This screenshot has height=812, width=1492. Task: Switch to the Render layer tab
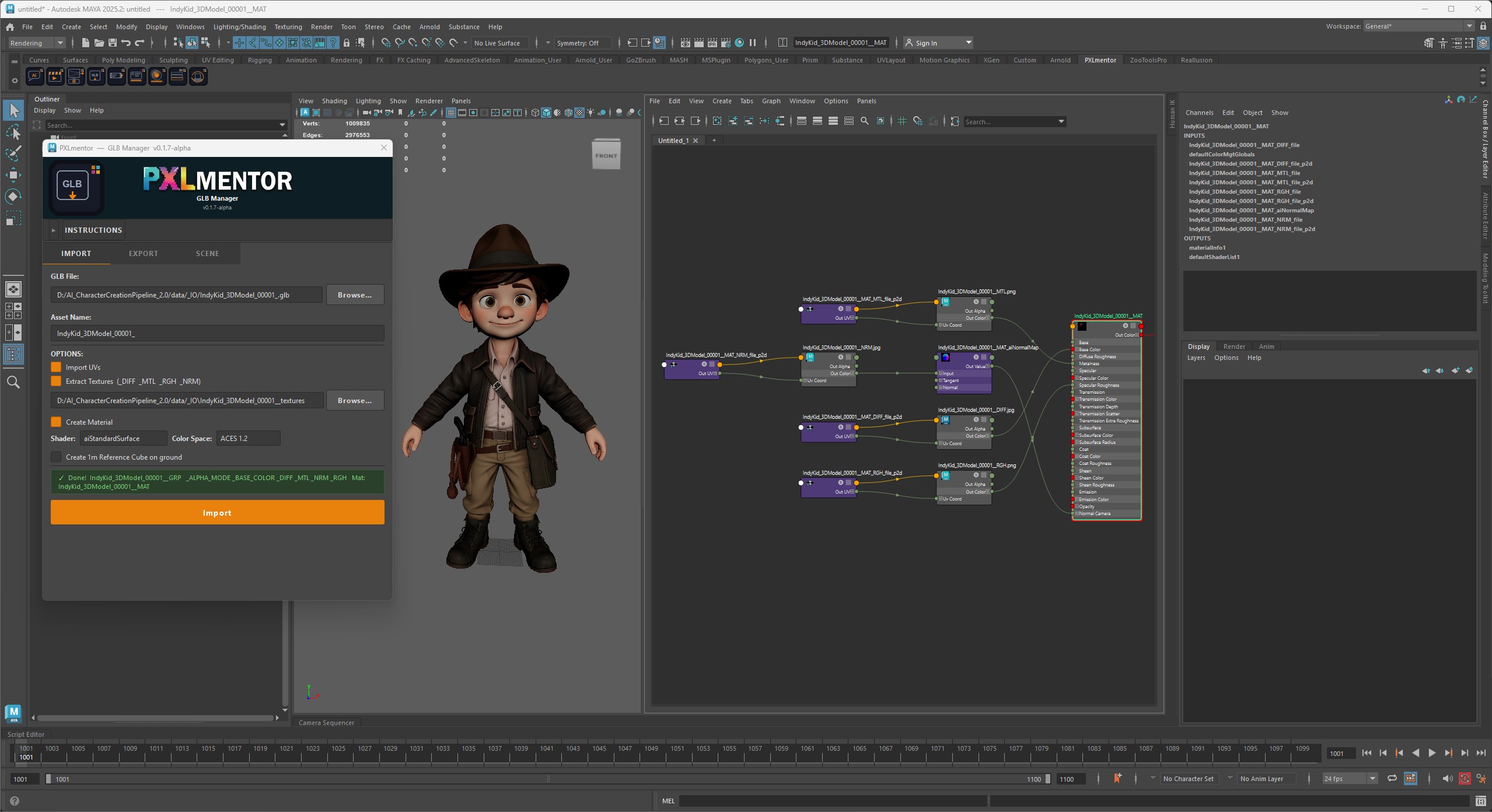pyautogui.click(x=1234, y=346)
